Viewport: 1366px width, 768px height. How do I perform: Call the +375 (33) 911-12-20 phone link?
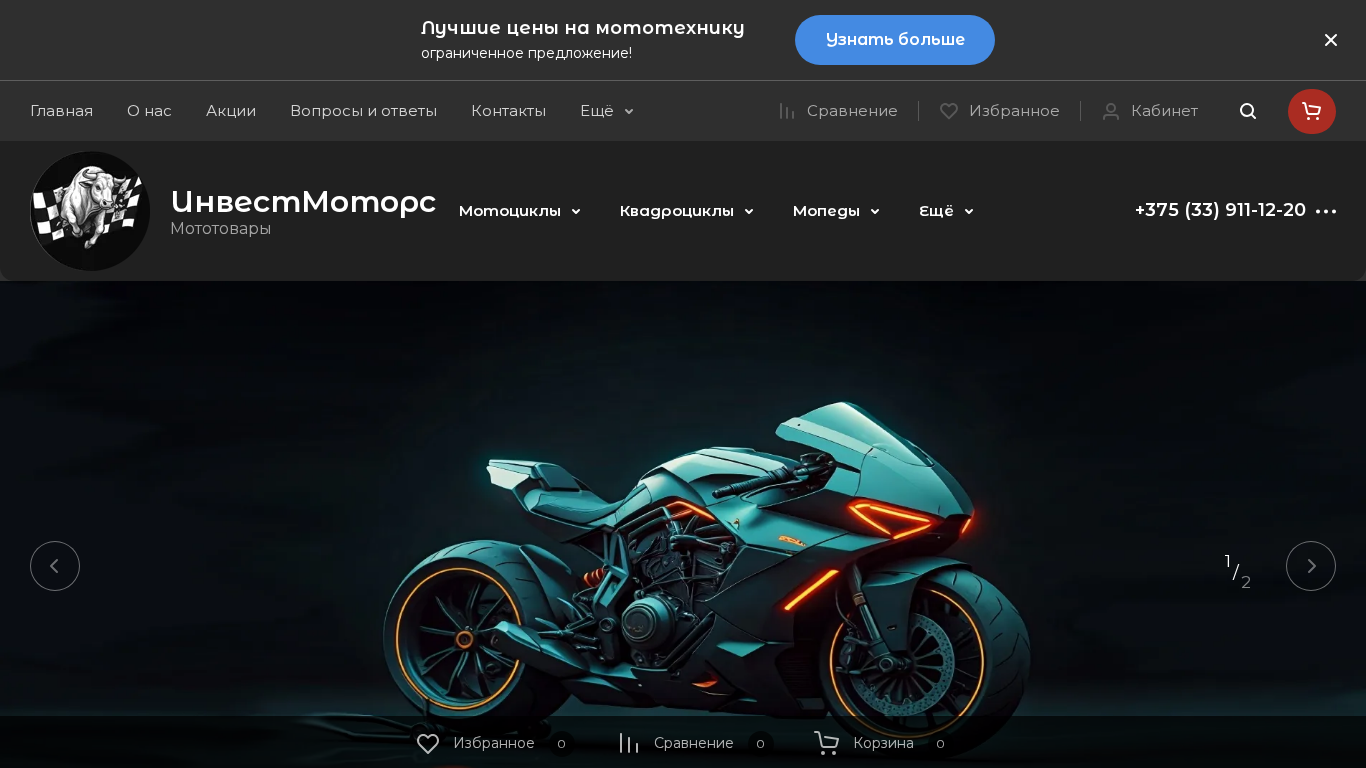[x=1220, y=210]
